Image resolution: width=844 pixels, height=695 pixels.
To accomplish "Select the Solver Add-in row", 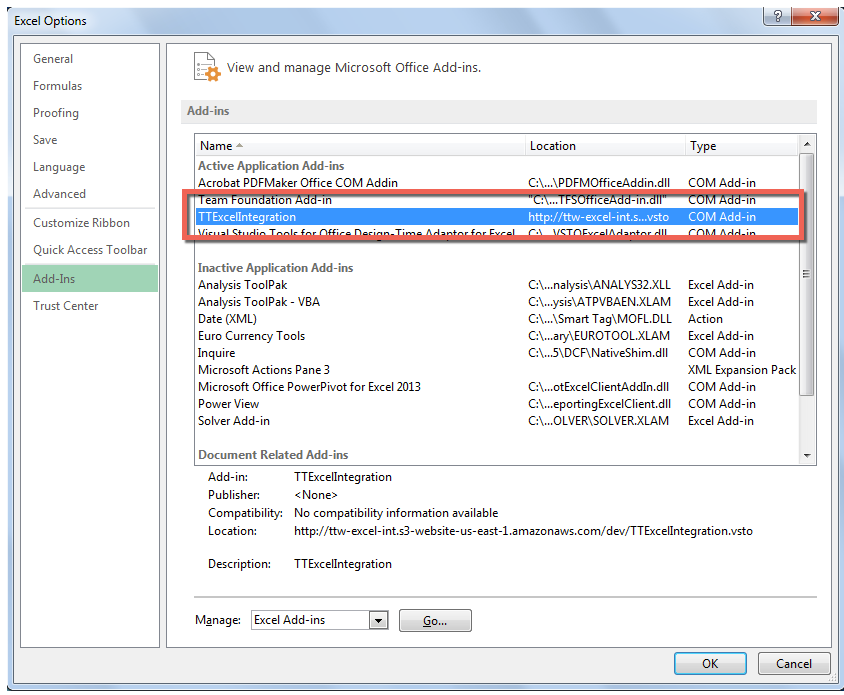I will click(x=496, y=421).
